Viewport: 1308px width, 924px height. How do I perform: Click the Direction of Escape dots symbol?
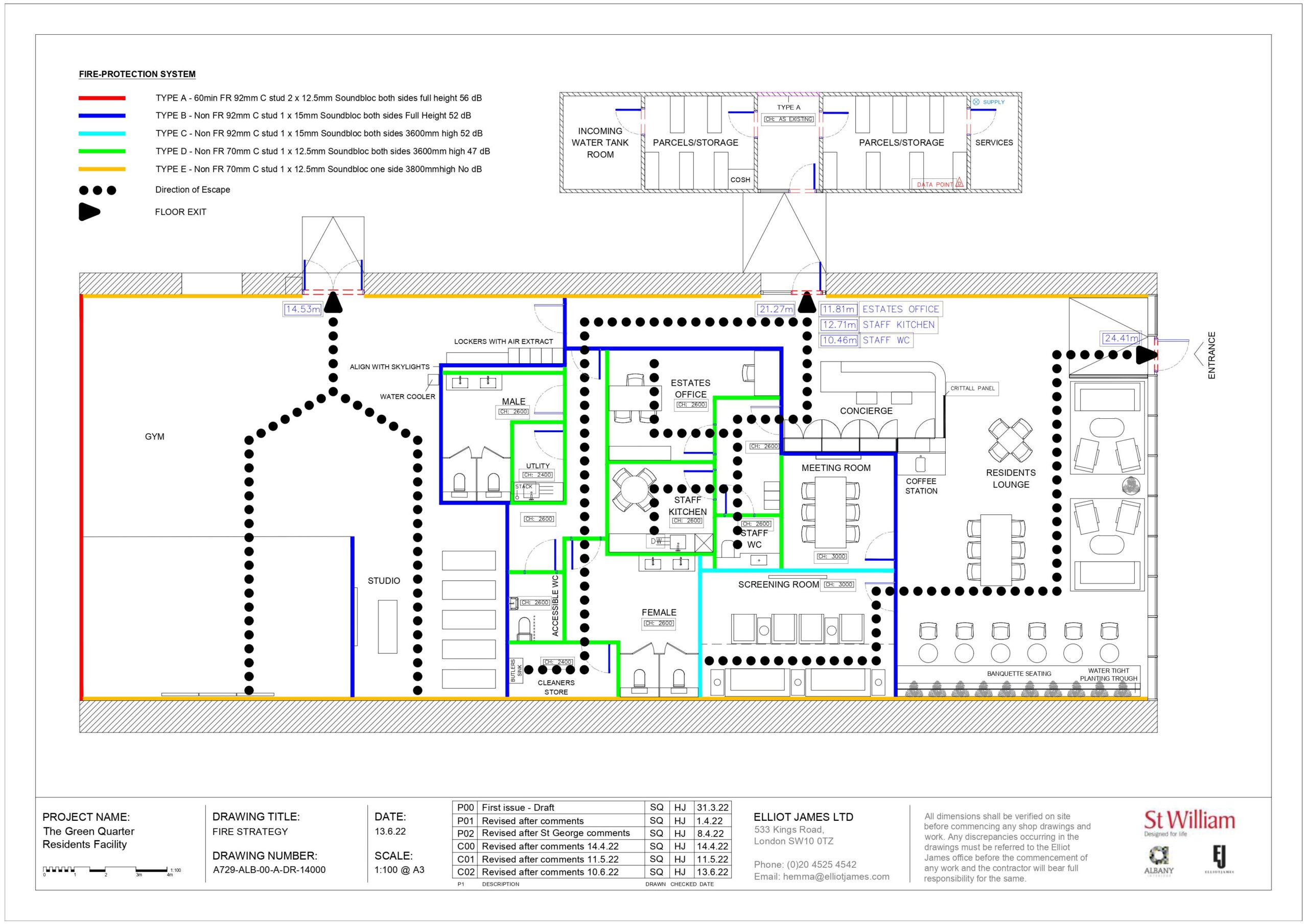coord(98,191)
